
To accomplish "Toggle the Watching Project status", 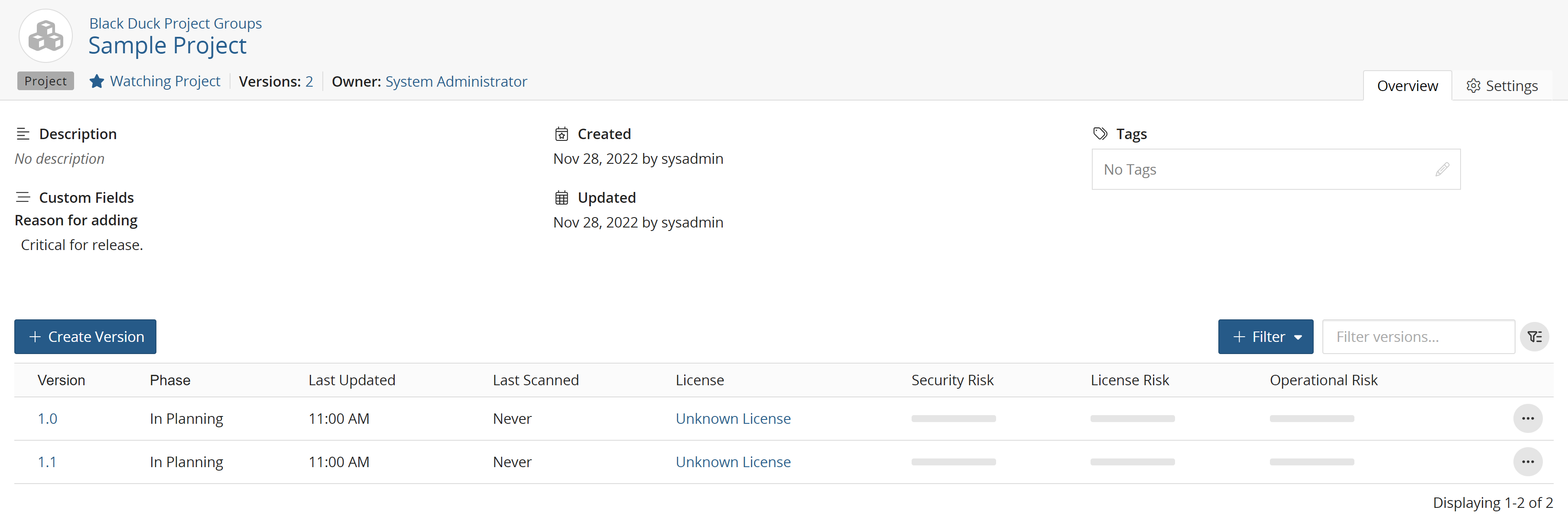I will pyautogui.click(x=155, y=81).
